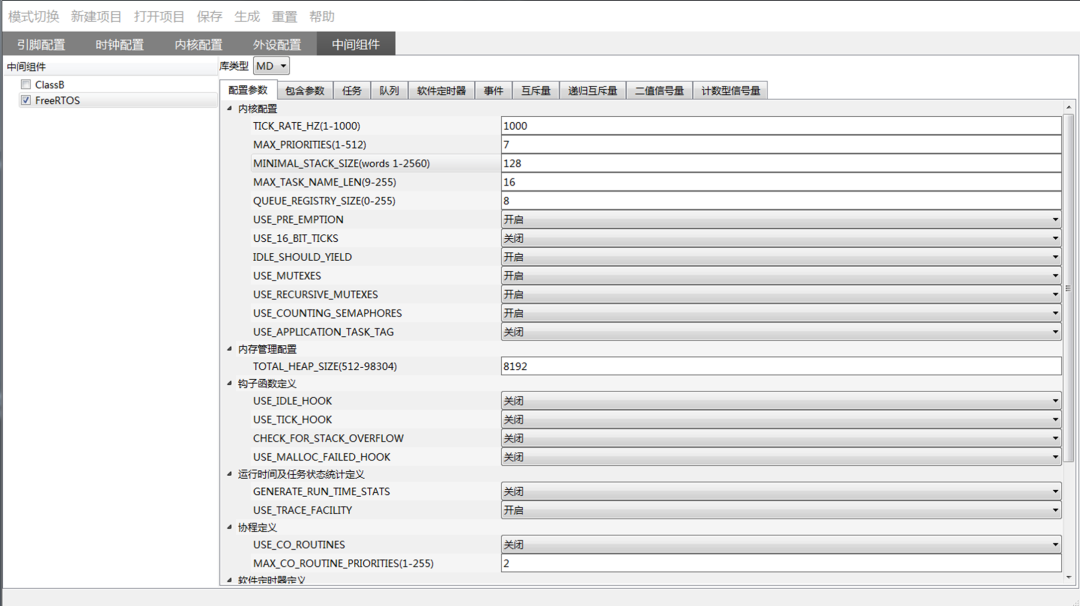Select the 配置参数 sub-tab
The image size is (1080, 606).
(x=248, y=90)
